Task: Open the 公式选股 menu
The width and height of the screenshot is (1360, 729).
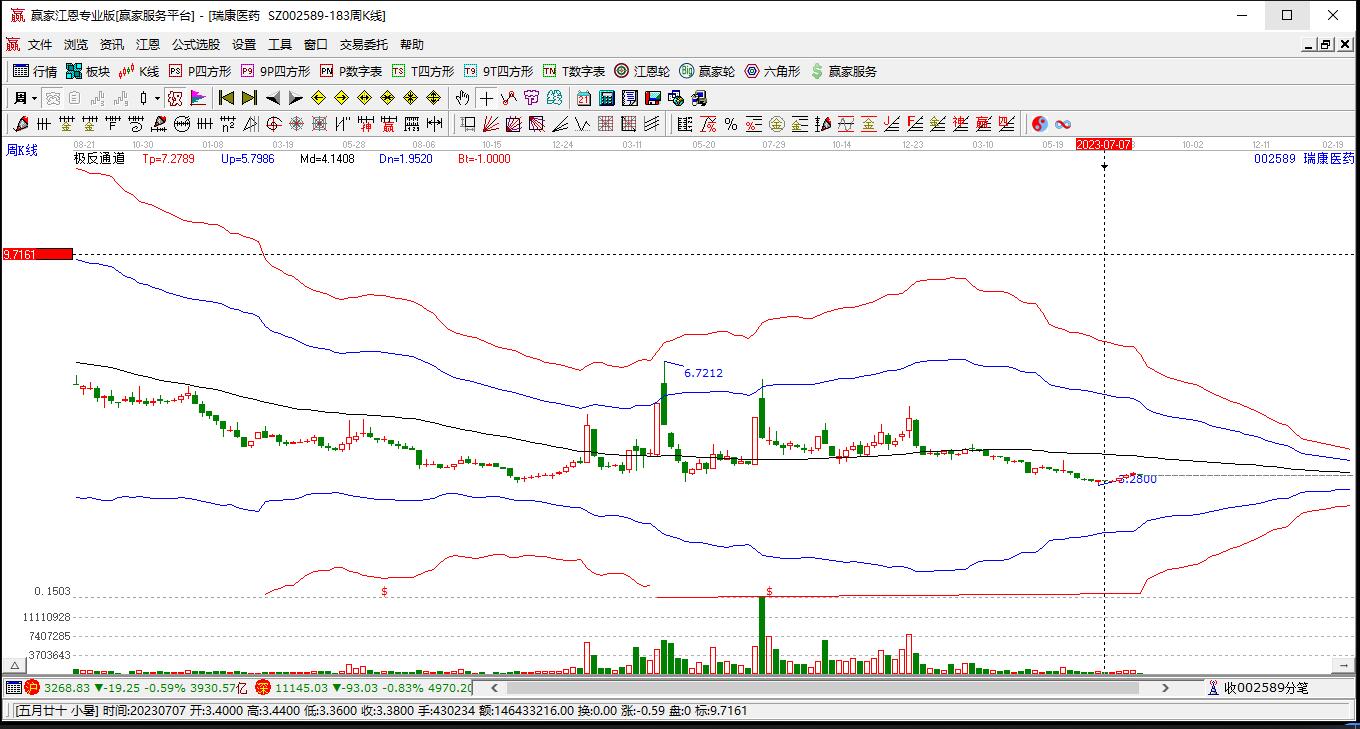Action: coord(195,45)
